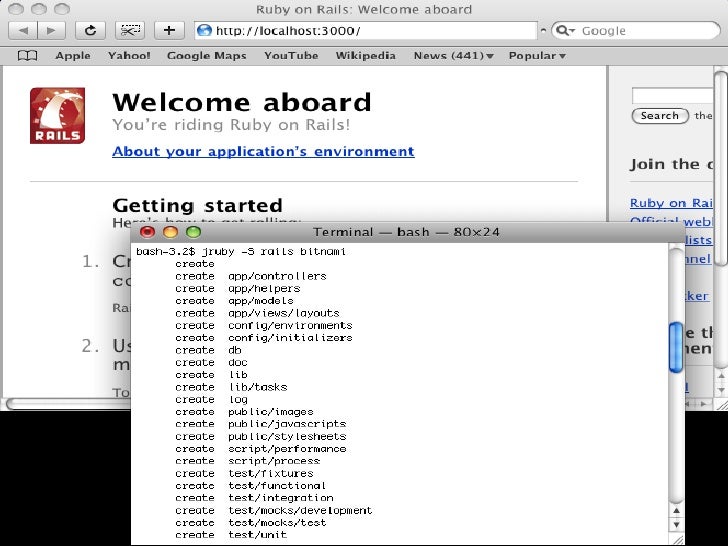This screenshot has height=546, width=728.
Task: Click test/unit in the Terminal output
Action: coord(257,535)
